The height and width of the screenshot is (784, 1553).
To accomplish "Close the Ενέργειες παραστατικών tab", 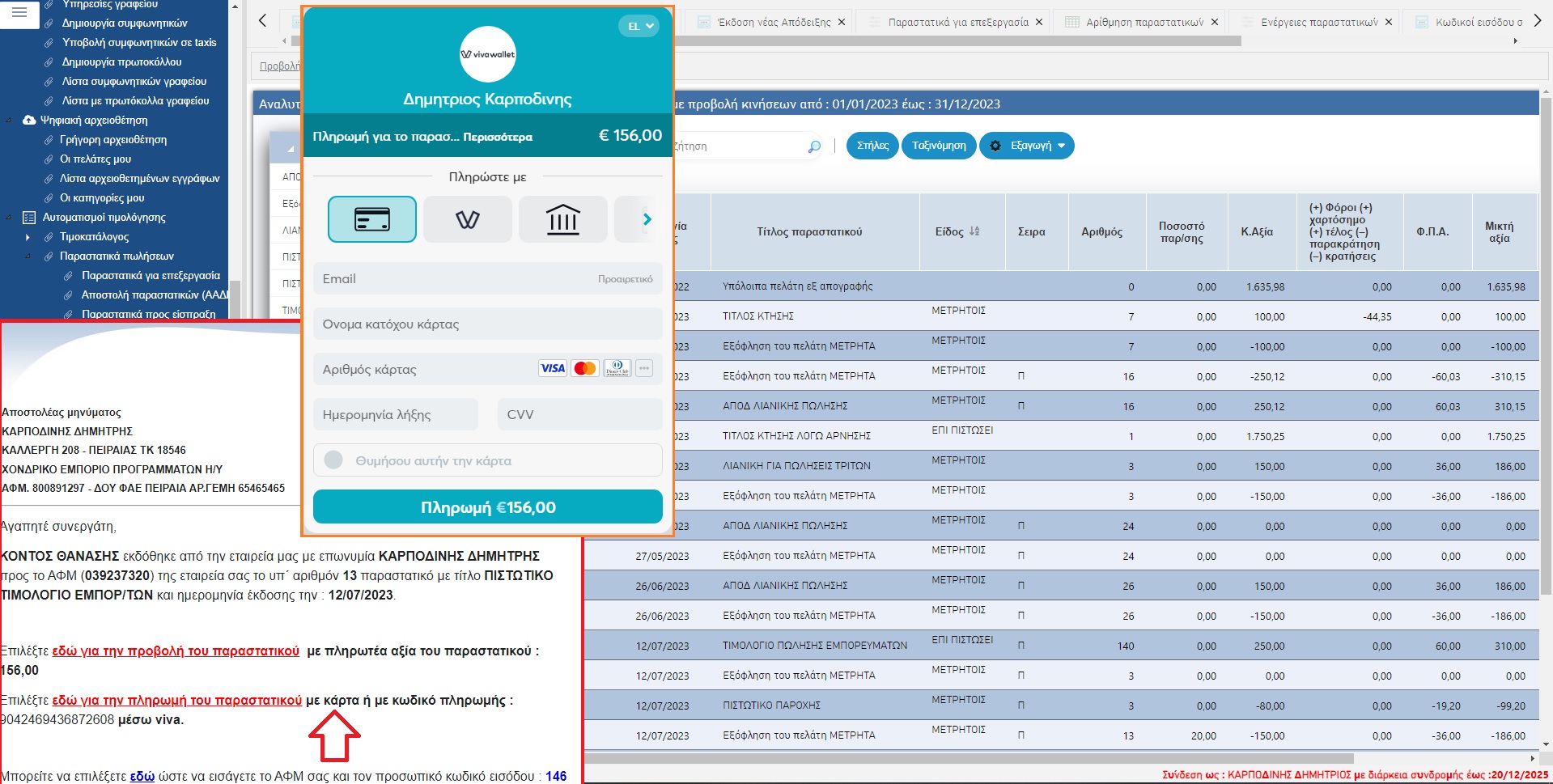I will point(1389,22).
